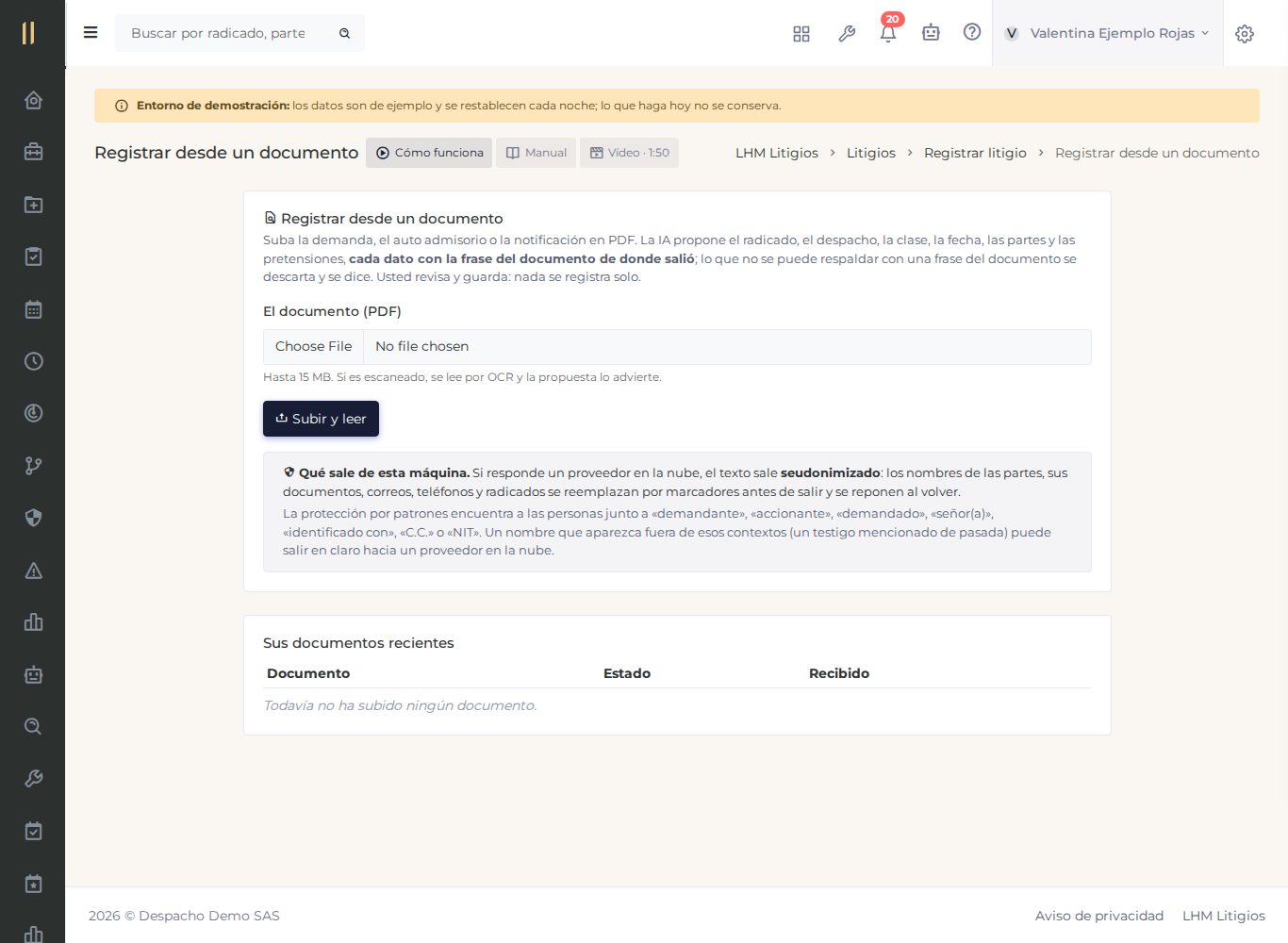1288x943 pixels.
Task: Click the calendar-check icon in the sidebar
Action: [x=33, y=832]
